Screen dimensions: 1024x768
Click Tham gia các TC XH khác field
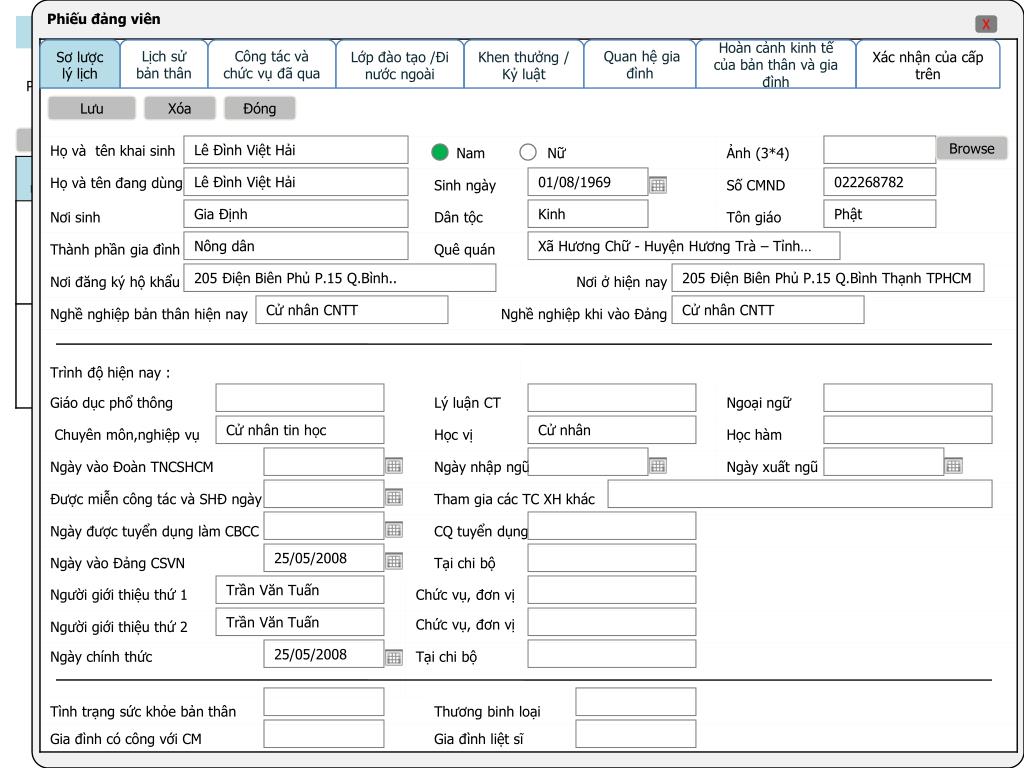800,494
